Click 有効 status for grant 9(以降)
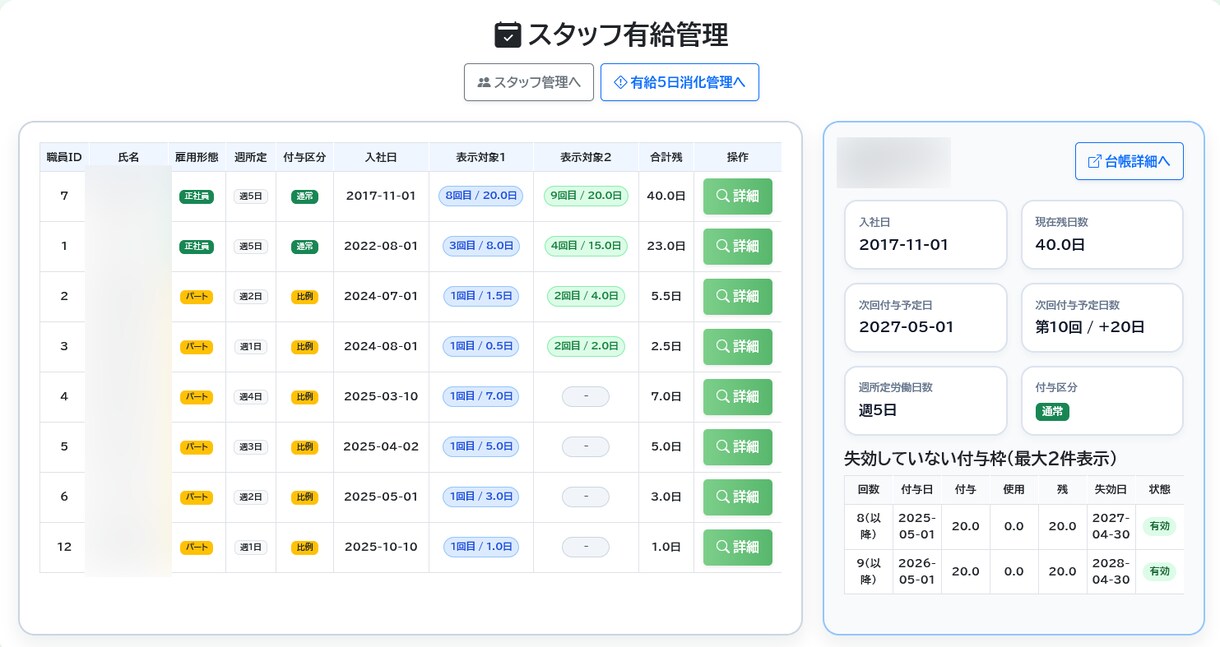Image resolution: width=1220 pixels, height=647 pixels. point(1159,572)
